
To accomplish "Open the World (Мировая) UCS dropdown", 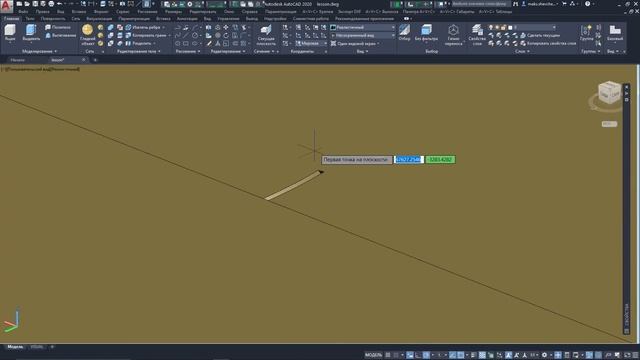I will pyautogui.click(x=311, y=43).
